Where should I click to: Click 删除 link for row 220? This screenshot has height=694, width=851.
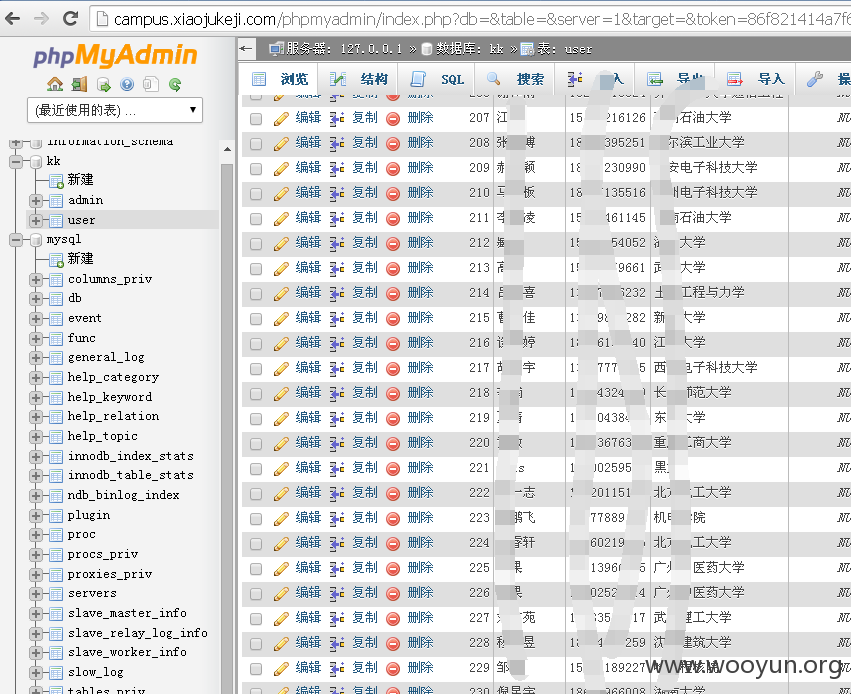[421, 443]
